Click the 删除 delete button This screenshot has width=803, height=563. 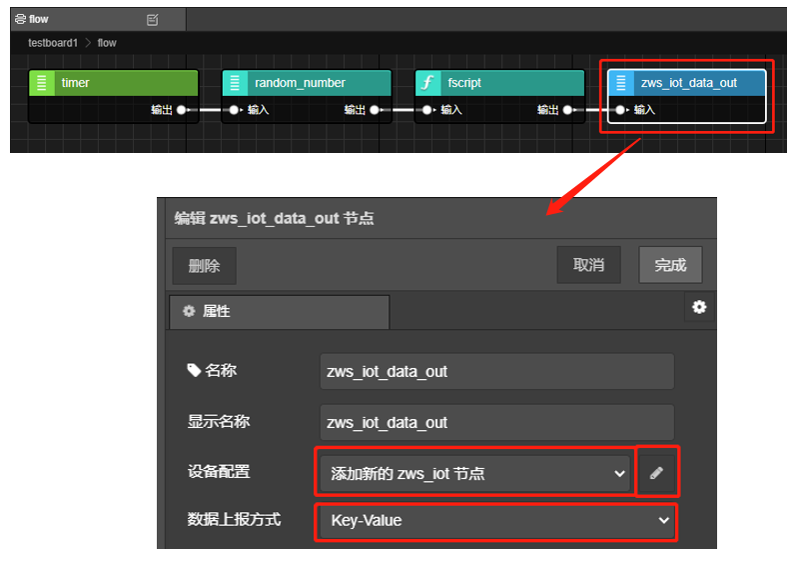click(204, 265)
